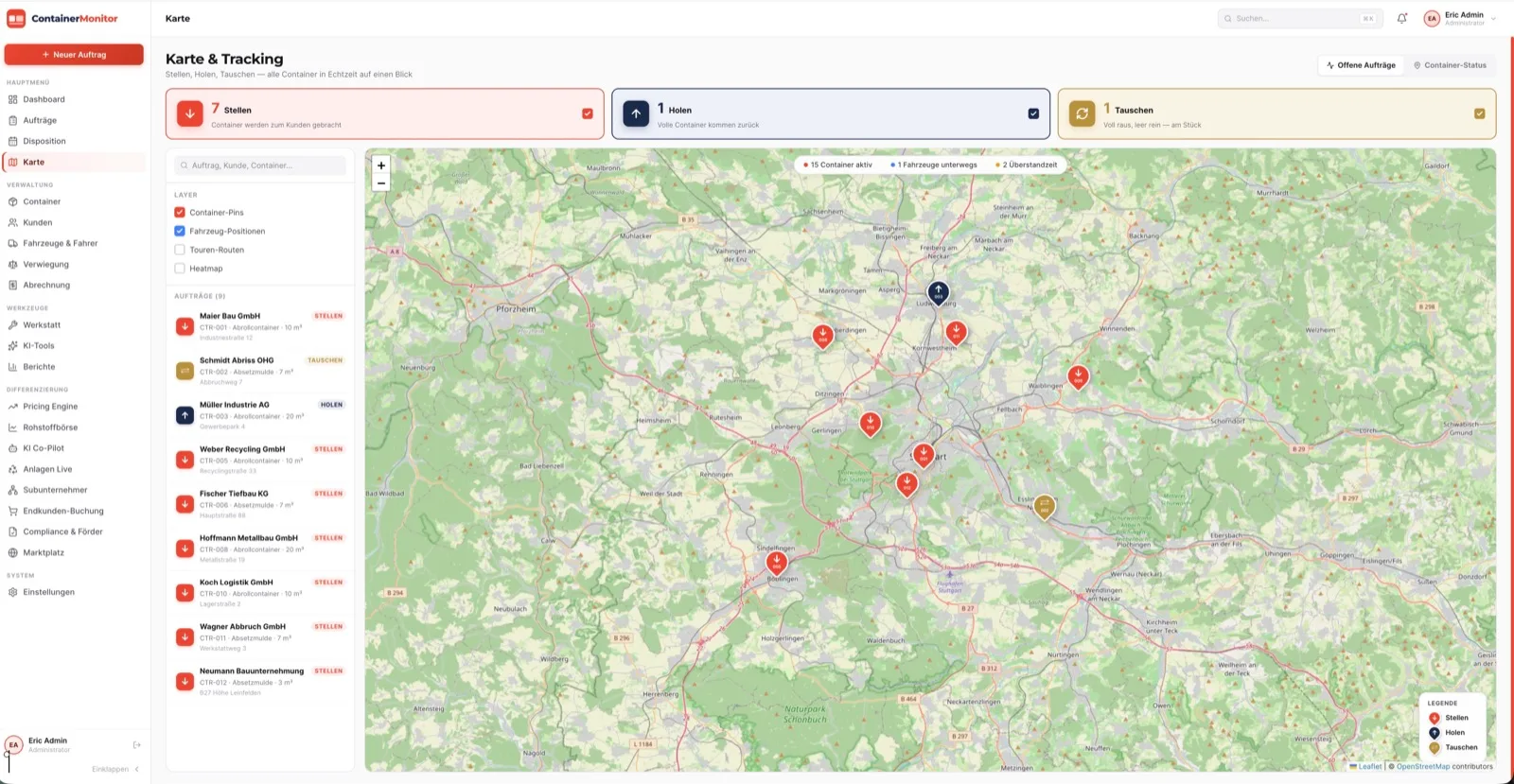Switch to Offene Aufträge view
The height and width of the screenshot is (784, 1514).
(1361, 65)
